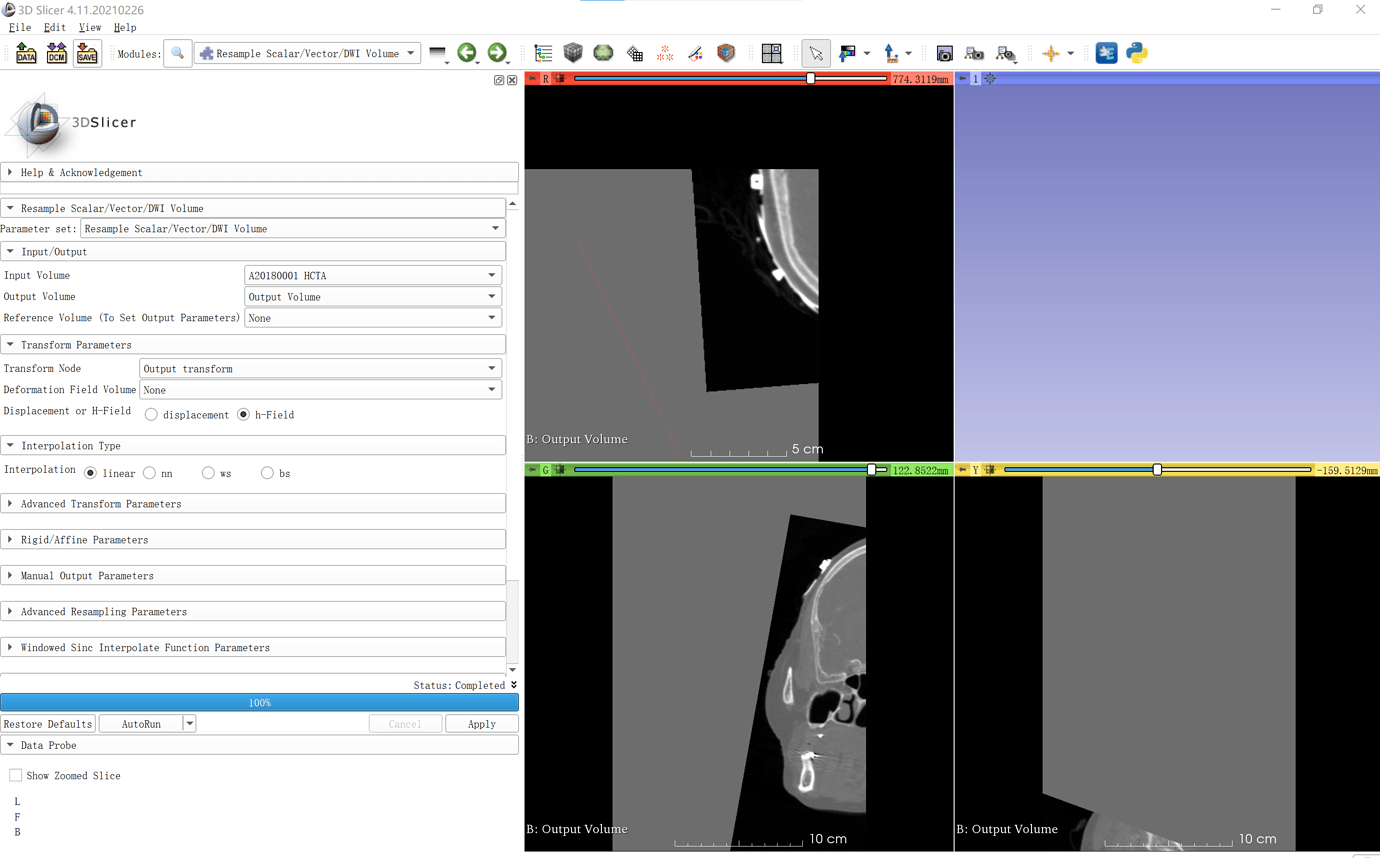1380x858 pixels.
Task: Go to previous module with green back arrow
Action: [x=467, y=54]
